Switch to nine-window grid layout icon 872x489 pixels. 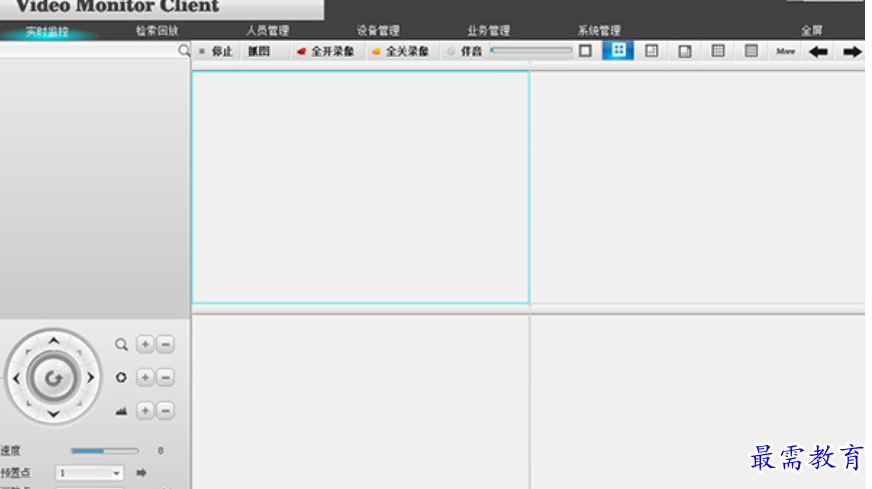(718, 51)
